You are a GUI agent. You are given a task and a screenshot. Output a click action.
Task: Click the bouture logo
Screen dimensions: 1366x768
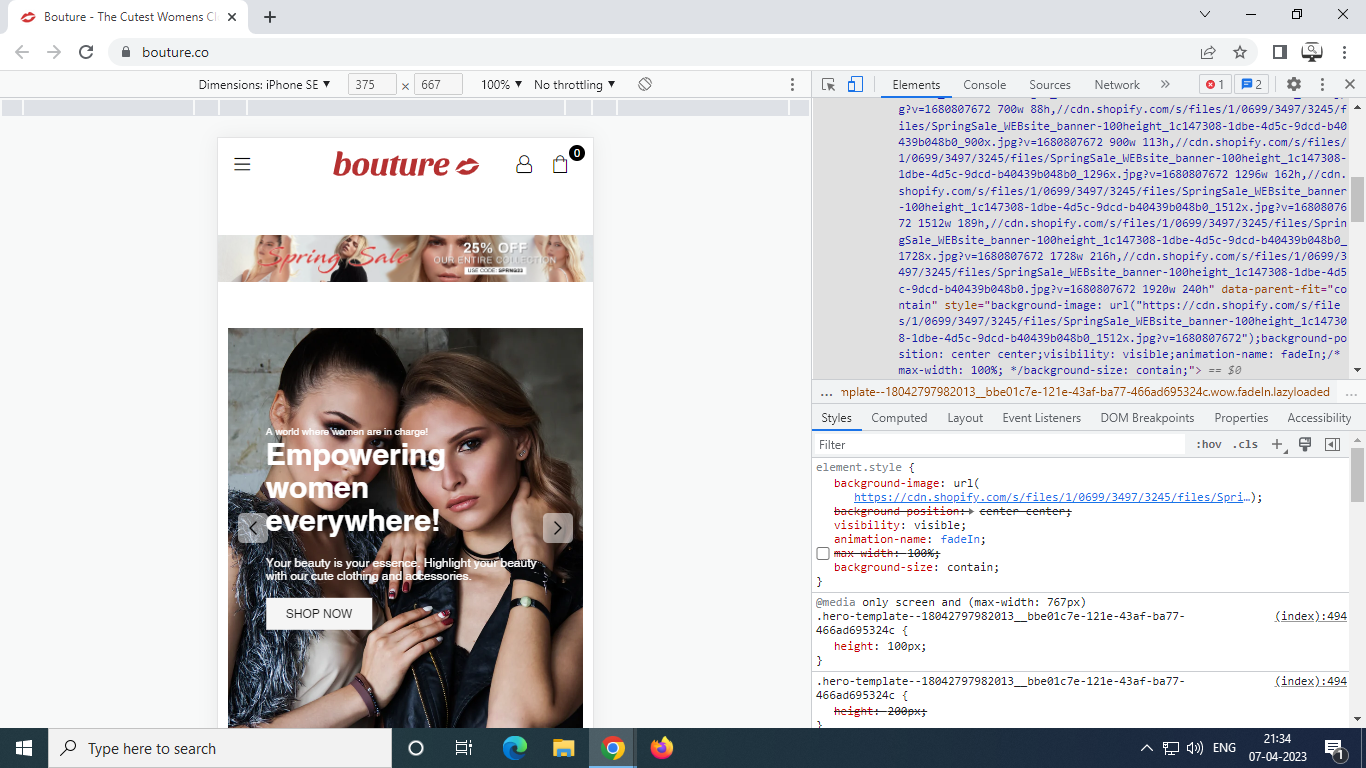click(x=406, y=164)
